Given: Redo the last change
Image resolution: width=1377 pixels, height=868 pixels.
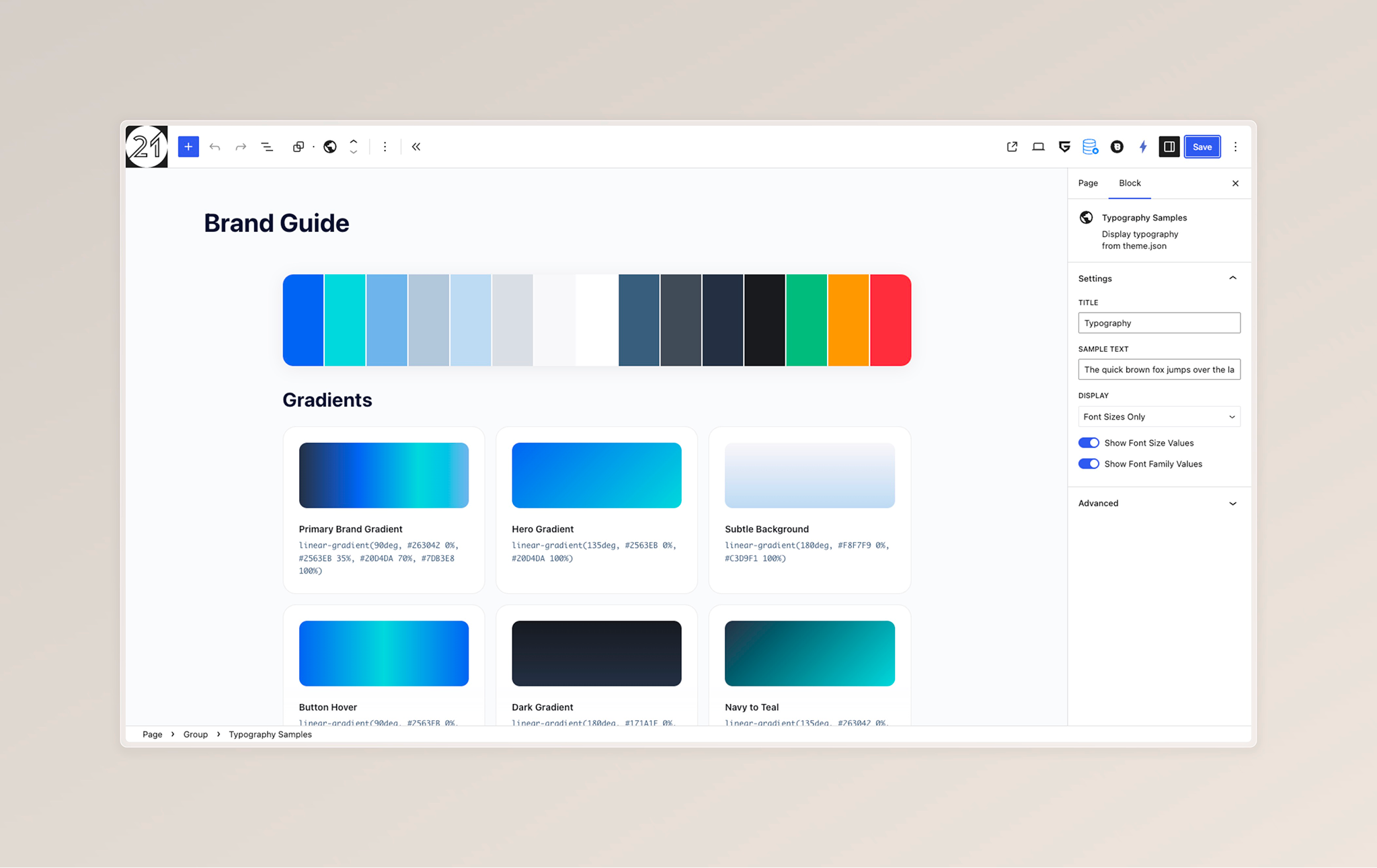Looking at the screenshot, I should [241, 147].
